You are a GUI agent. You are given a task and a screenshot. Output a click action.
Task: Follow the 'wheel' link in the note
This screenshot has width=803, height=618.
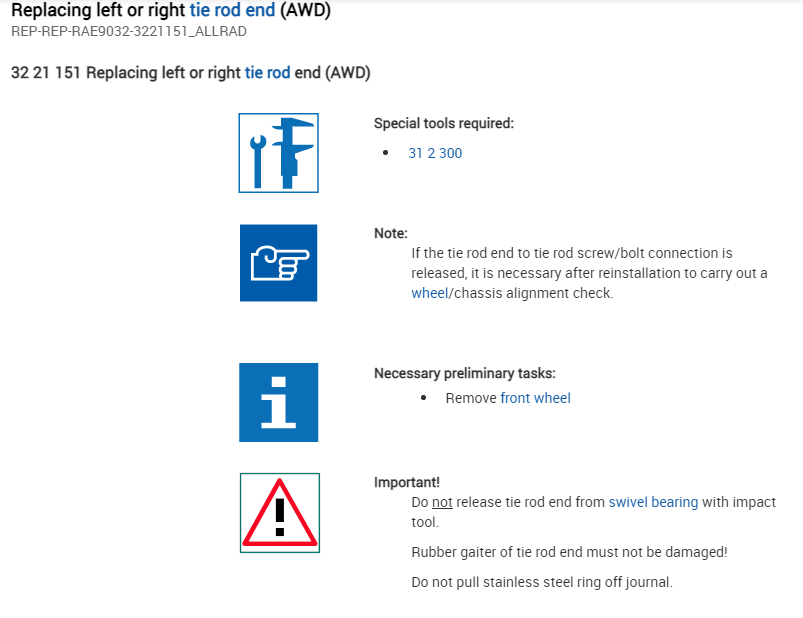(x=429, y=293)
